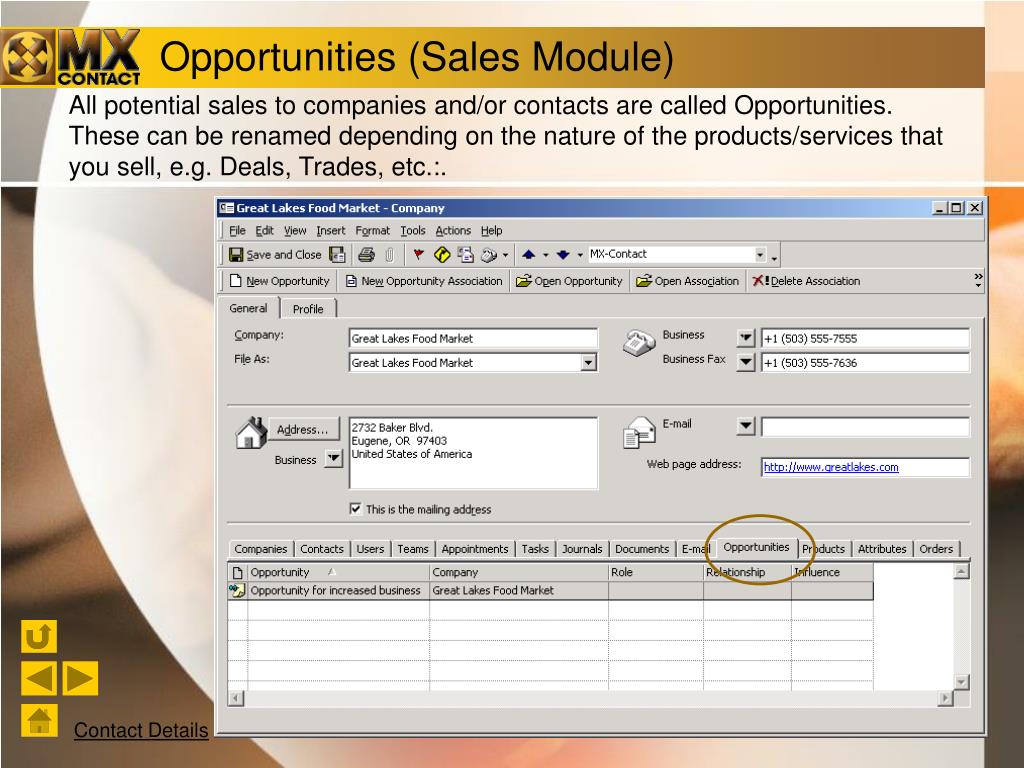Open the Documents tab

tap(642, 549)
